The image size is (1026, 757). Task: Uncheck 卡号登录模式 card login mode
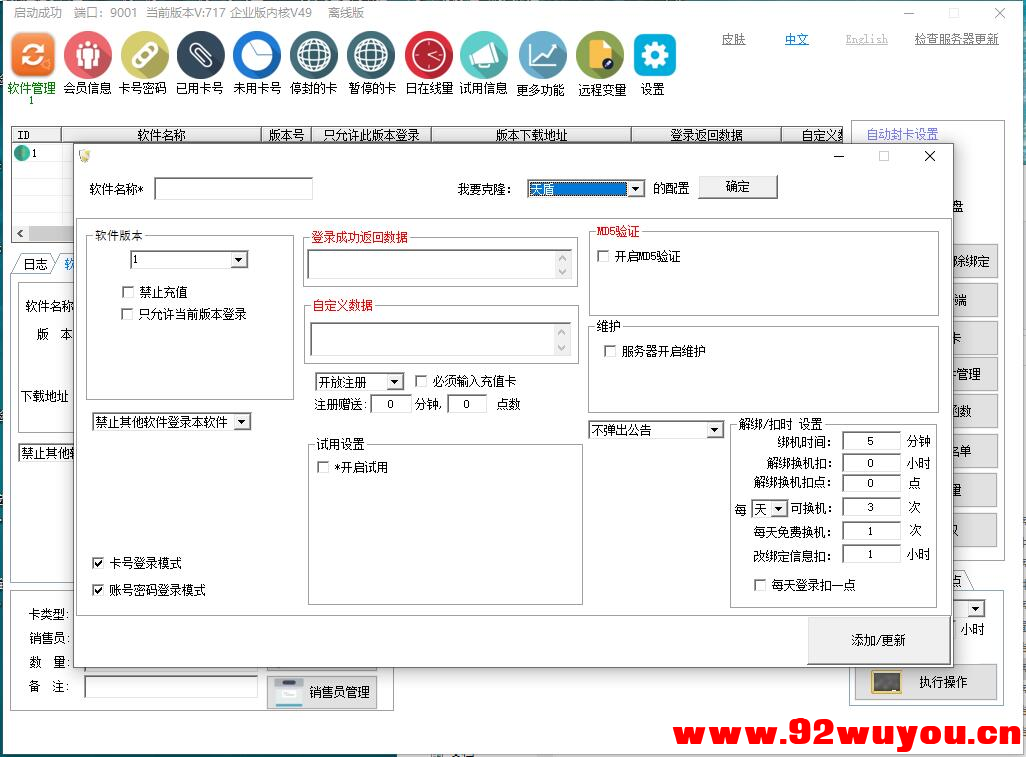[x=98, y=562]
